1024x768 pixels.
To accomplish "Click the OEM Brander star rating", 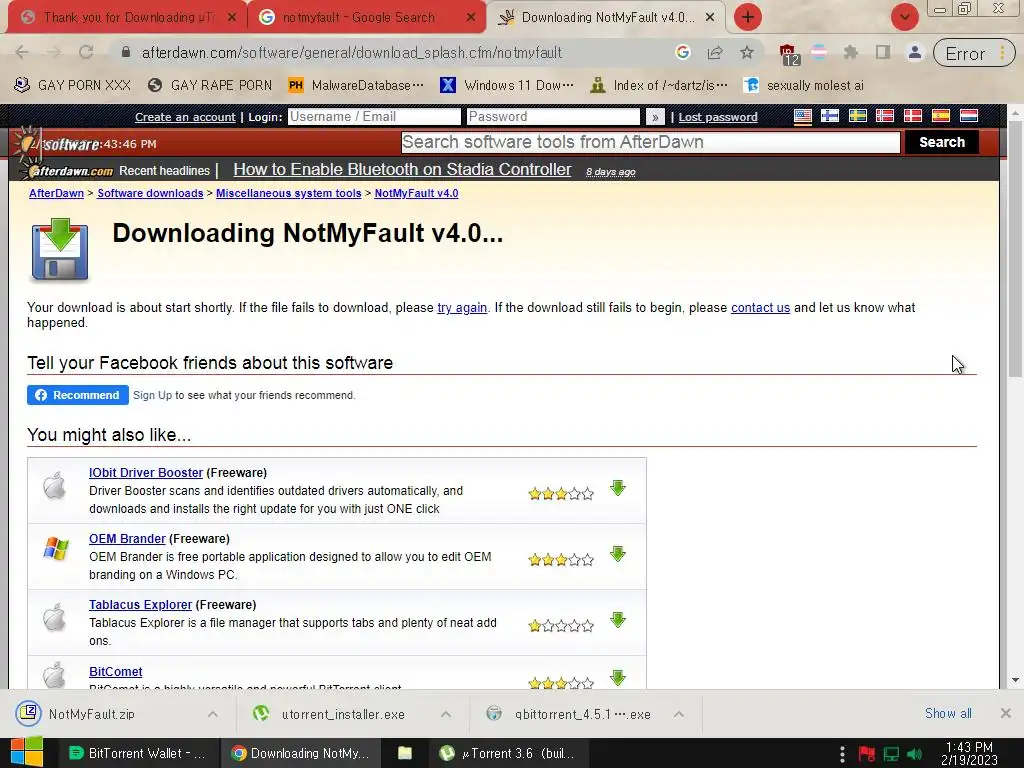I will (x=561, y=560).
